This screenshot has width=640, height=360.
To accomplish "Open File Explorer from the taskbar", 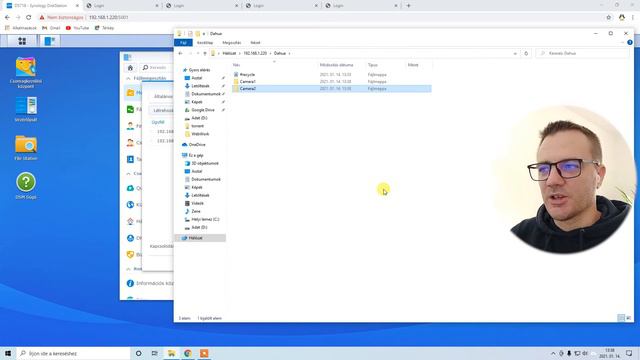I will click(171, 353).
